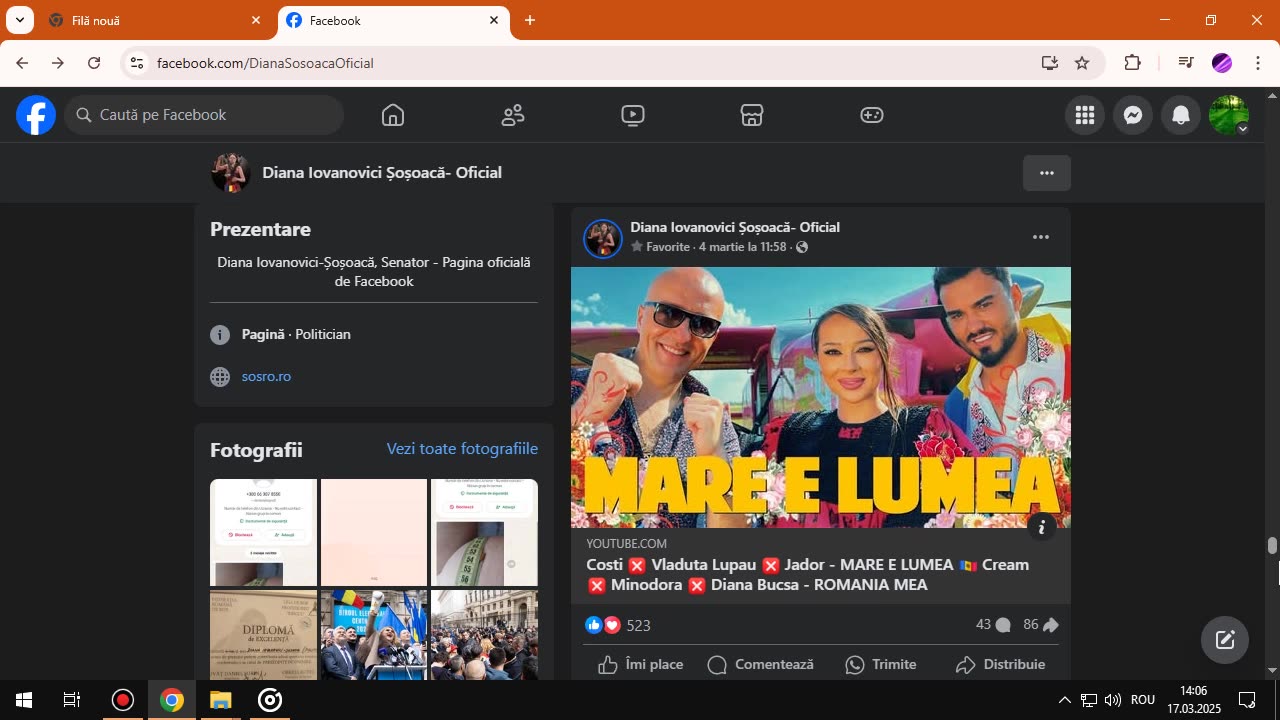This screenshot has width=1280, height=720.
Task: Open the Marketplace icon
Action: (x=752, y=115)
